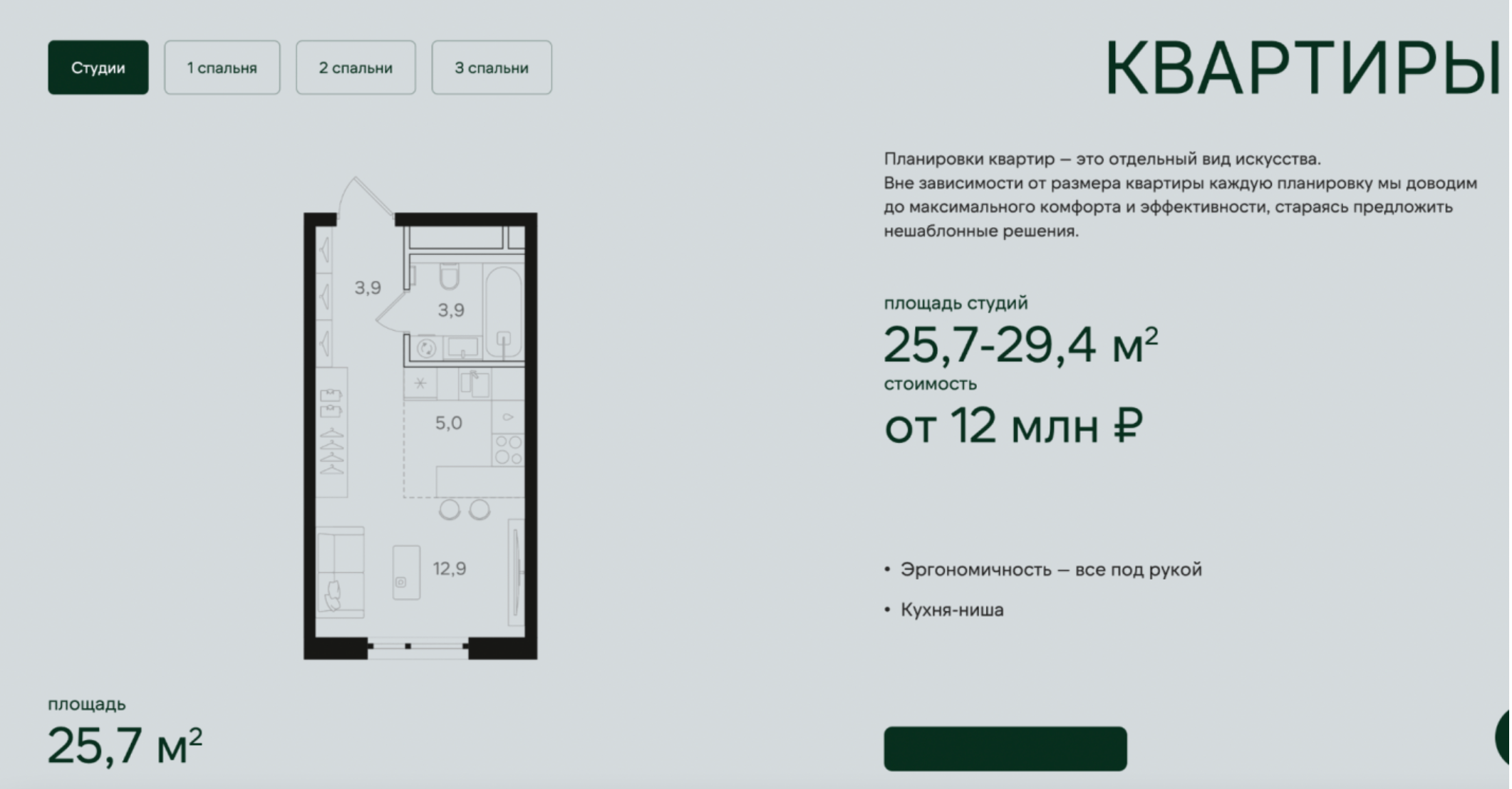Click the stove burners icon in the kitchen
1512x789 pixels.
coord(509,450)
